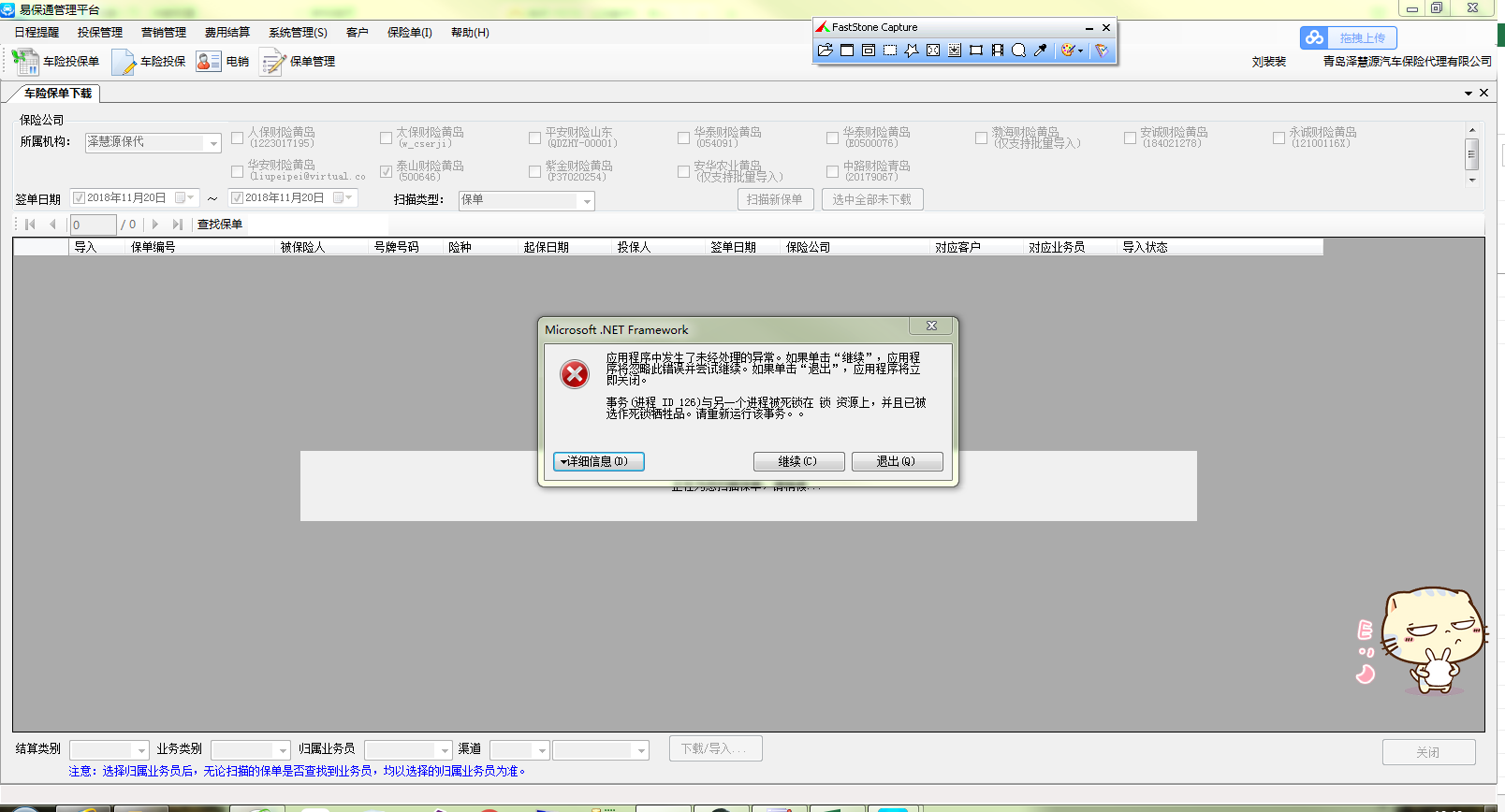Open 投保管理 menu
Viewport: 1505px width, 812px height.
tap(100, 33)
